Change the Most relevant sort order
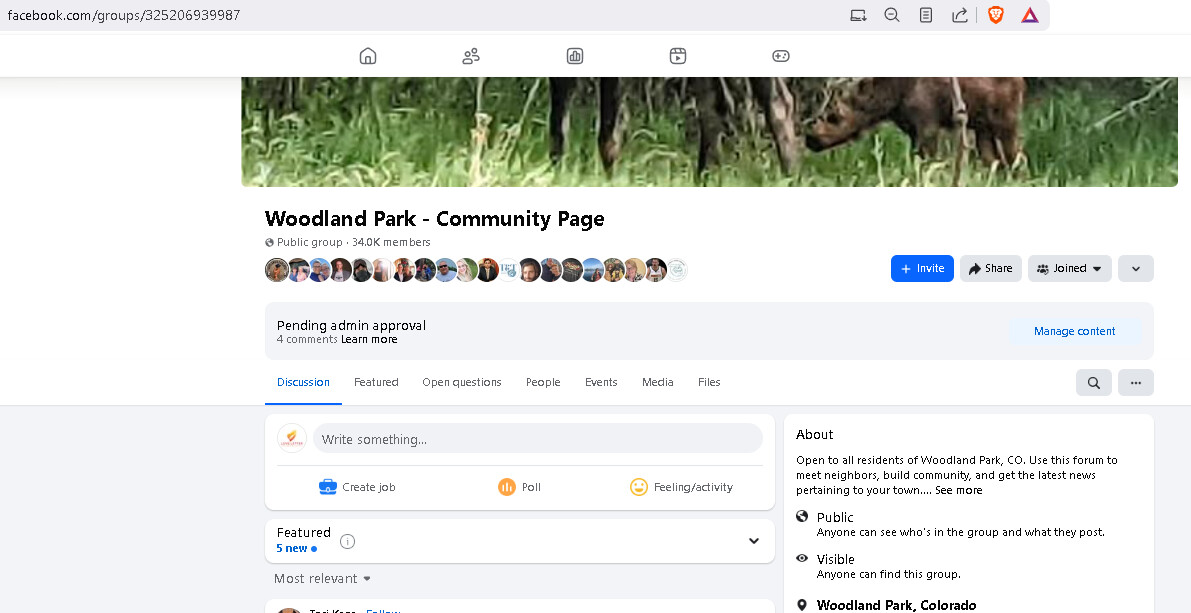 pos(322,578)
